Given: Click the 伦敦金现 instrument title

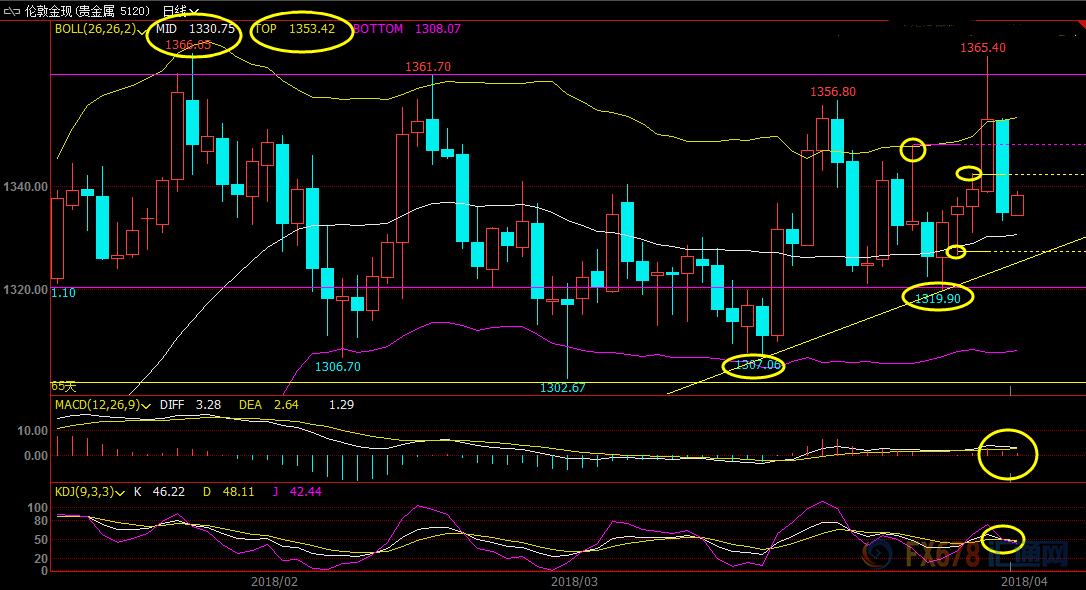Looking at the screenshot, I should [x=49, y=11].
